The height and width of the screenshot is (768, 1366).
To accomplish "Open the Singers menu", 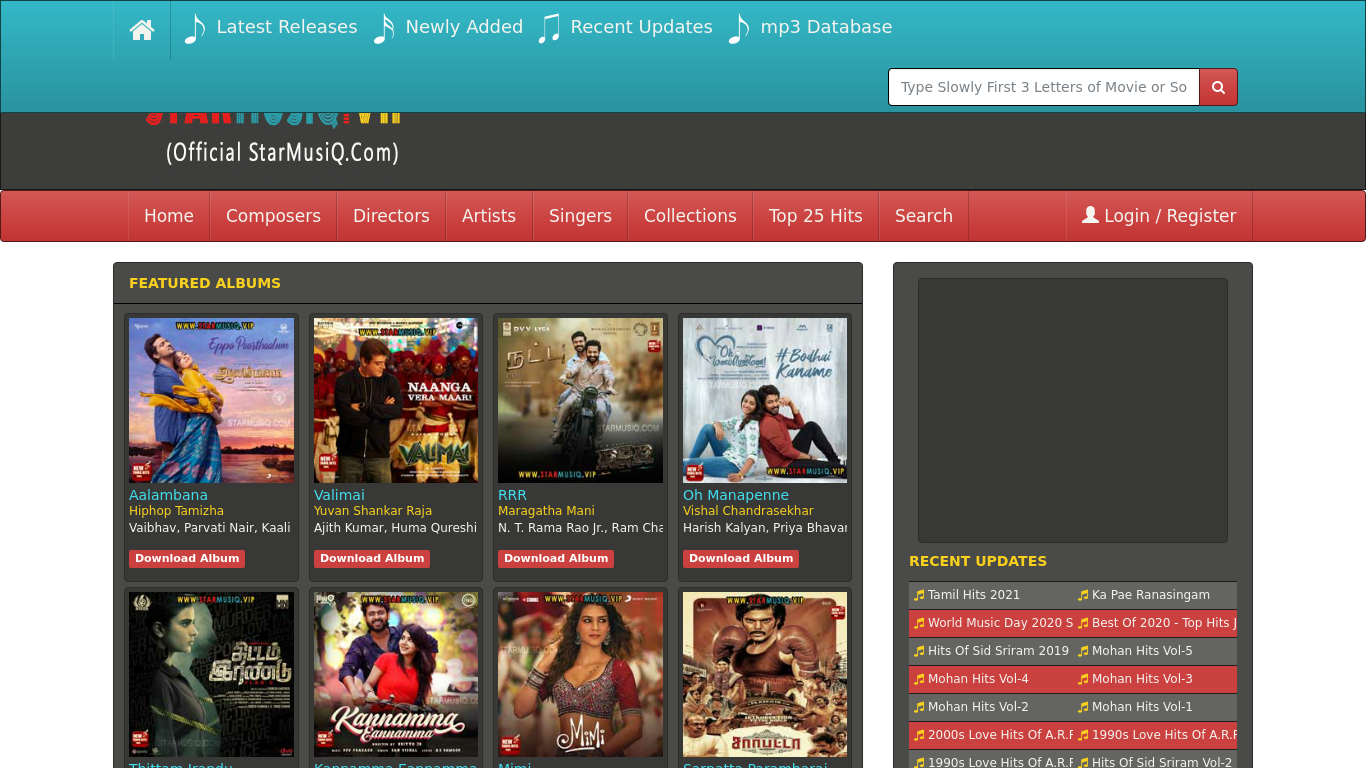I will click(x=580, y=216).
